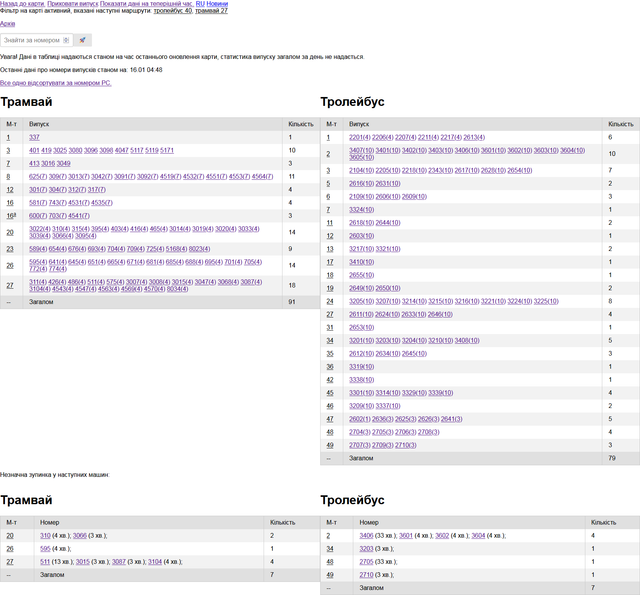Open tram 511 (13 хв.) in stops table
Viewport: 640px width, 595px height.
(45, 562)
